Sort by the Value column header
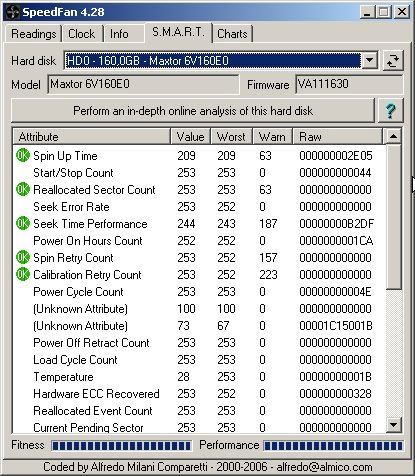The height and width of the screenshot is (476, 415). coord(191,136)
